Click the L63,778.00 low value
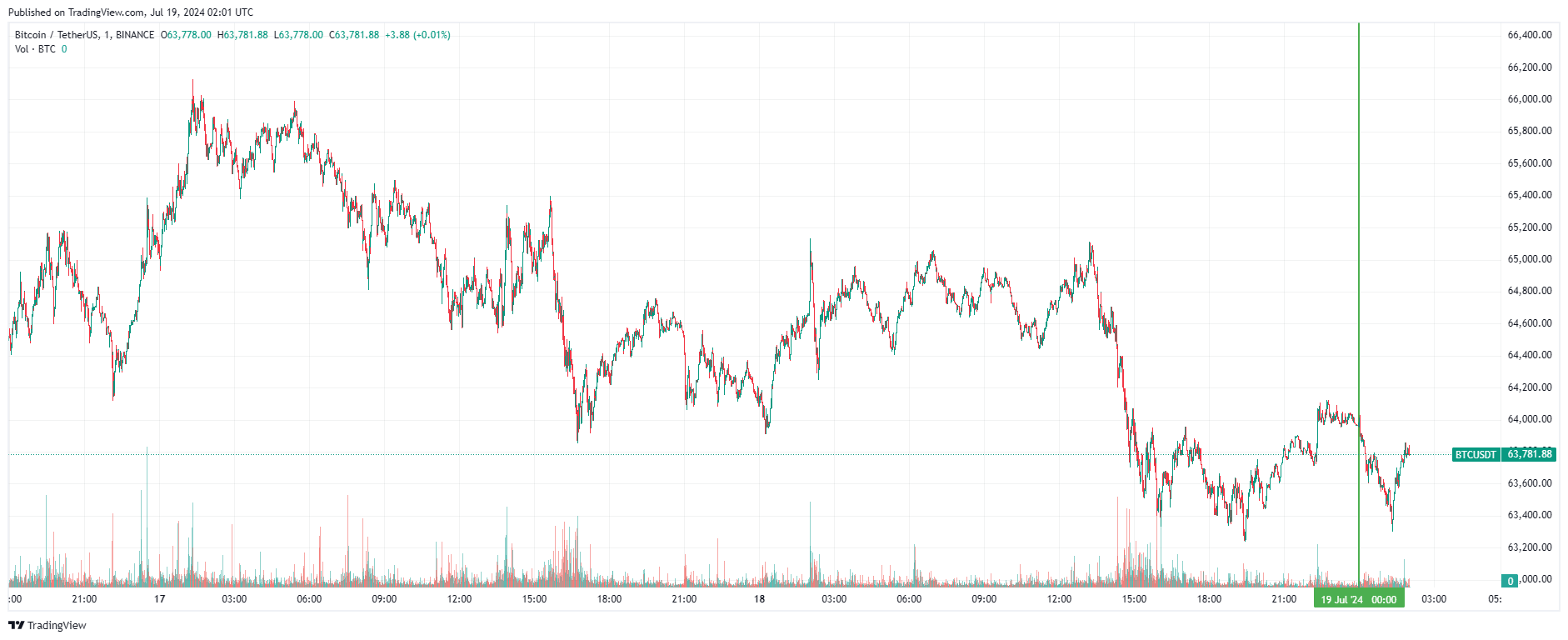 point(298,35)
